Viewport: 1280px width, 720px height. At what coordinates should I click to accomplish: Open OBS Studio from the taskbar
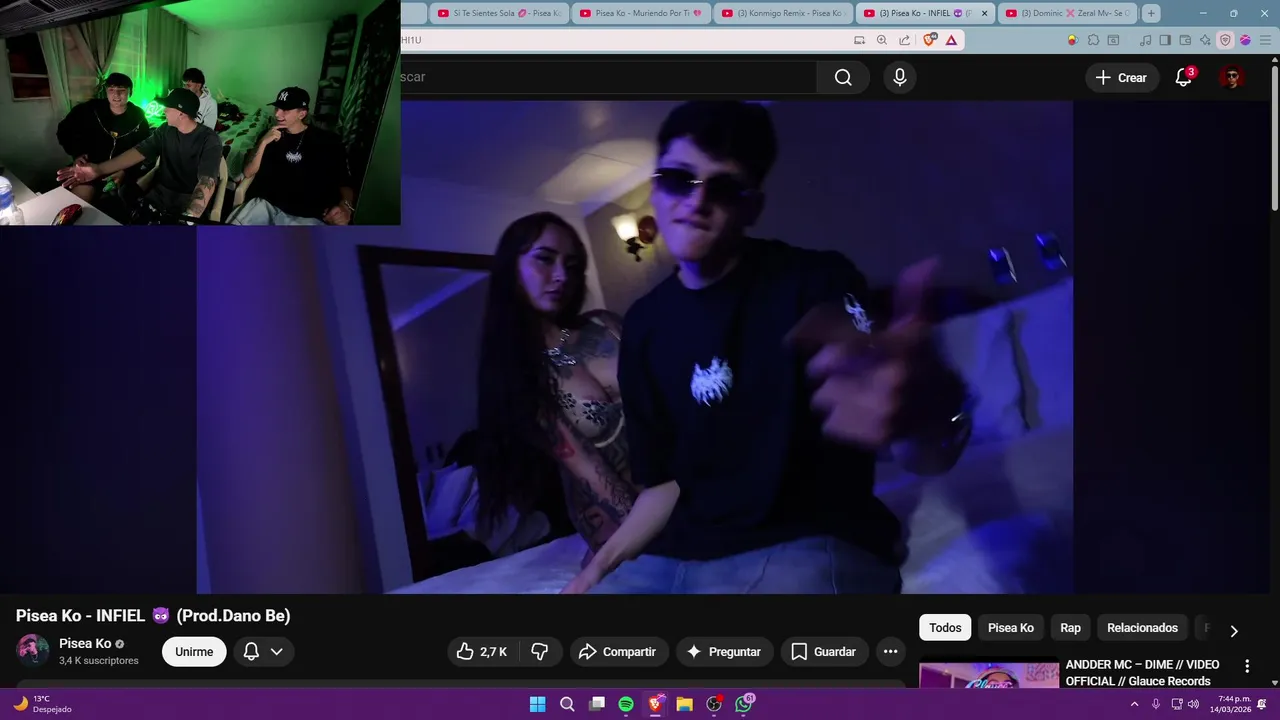click(714, 704)
